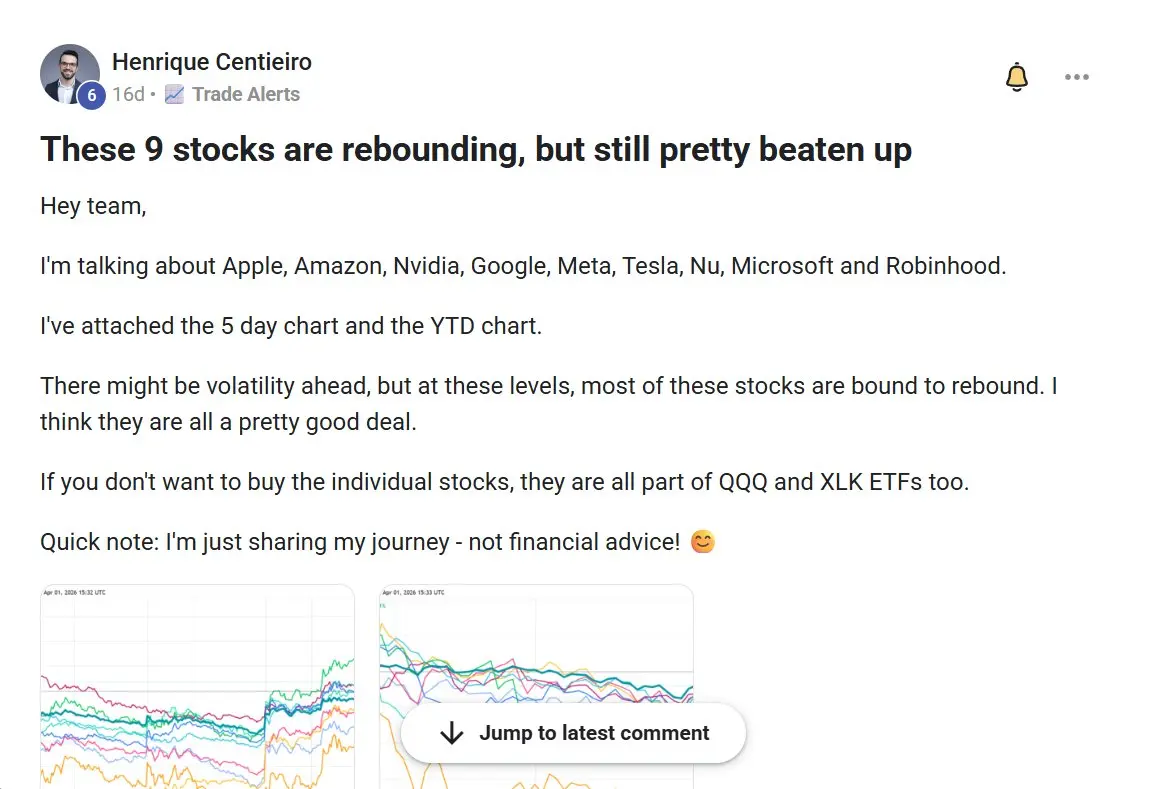Open the three-dot post options menu
The width and height of the screenshot is (1154, 789).
pyautogui.click(x=1076, y=77)
